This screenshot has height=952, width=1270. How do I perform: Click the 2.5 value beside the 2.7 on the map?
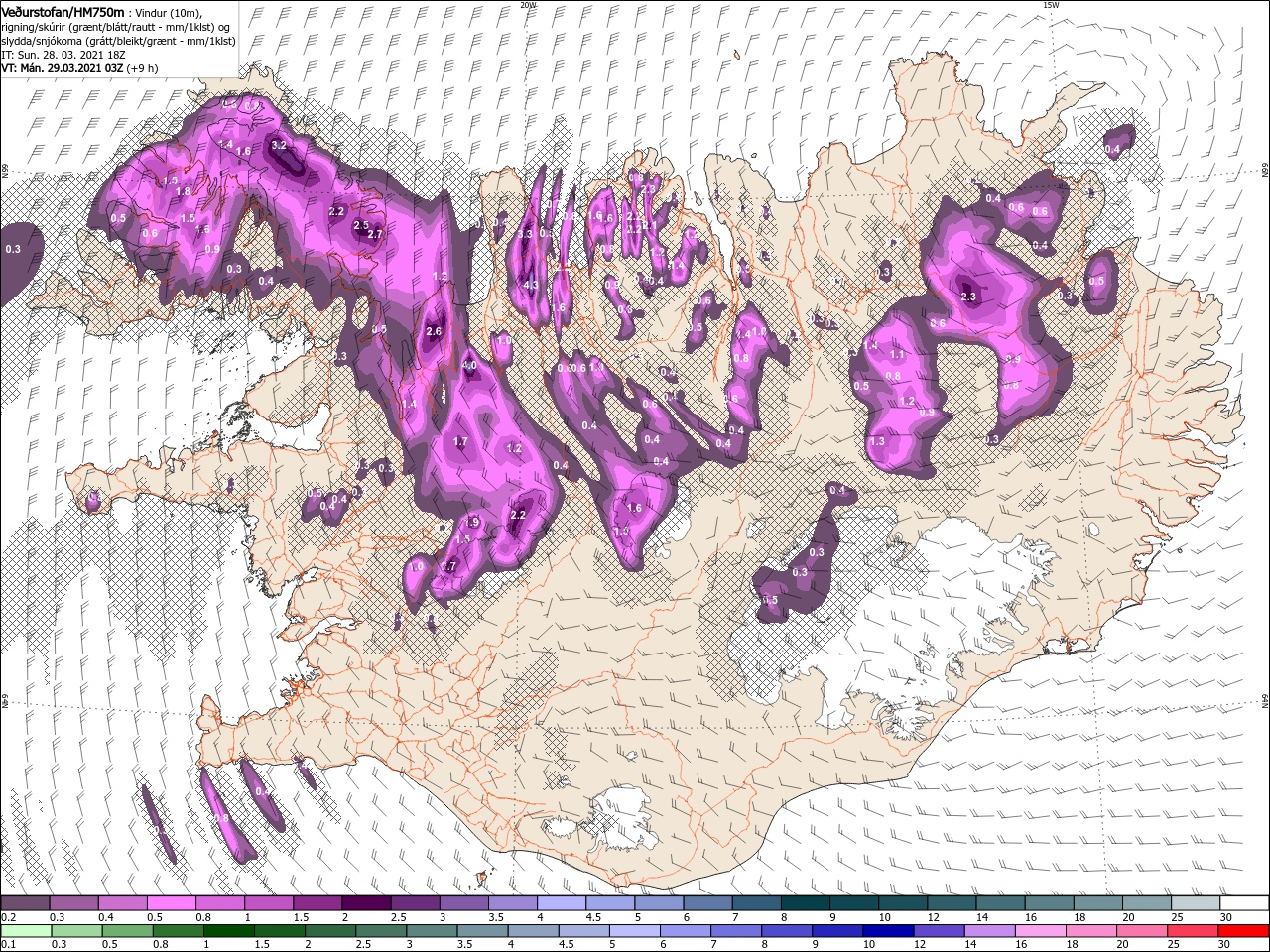(x=361, y=225)
